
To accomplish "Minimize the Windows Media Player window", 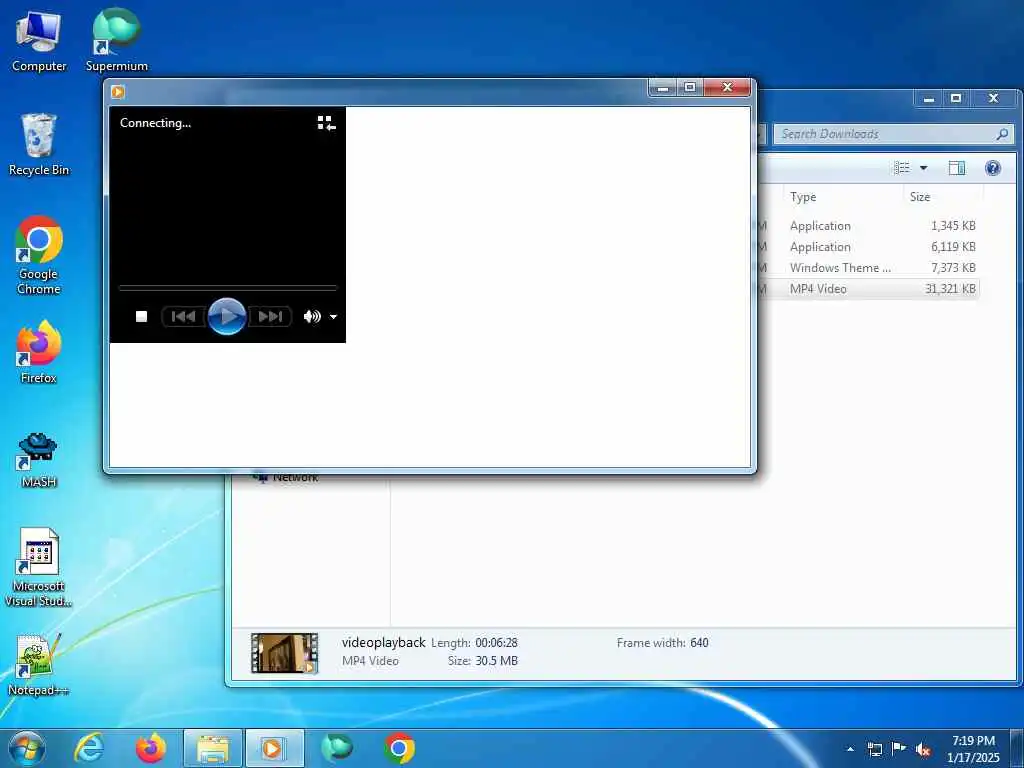I will click(663, 88).
